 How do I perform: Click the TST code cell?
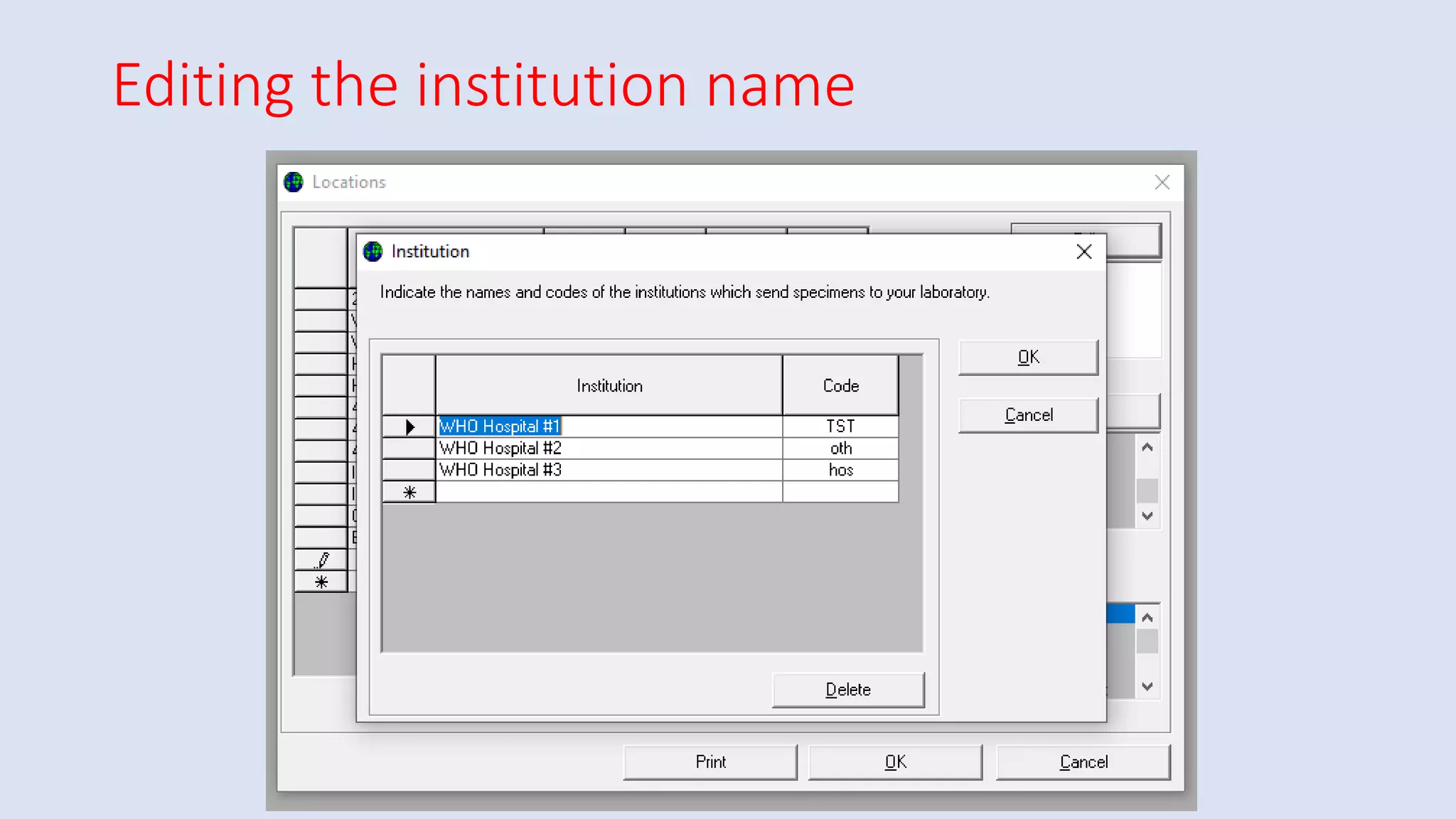[840, 427]
